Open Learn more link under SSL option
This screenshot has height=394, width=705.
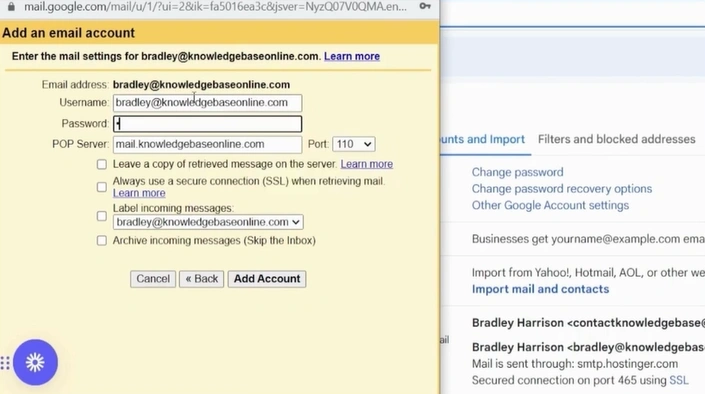point(139,193)
